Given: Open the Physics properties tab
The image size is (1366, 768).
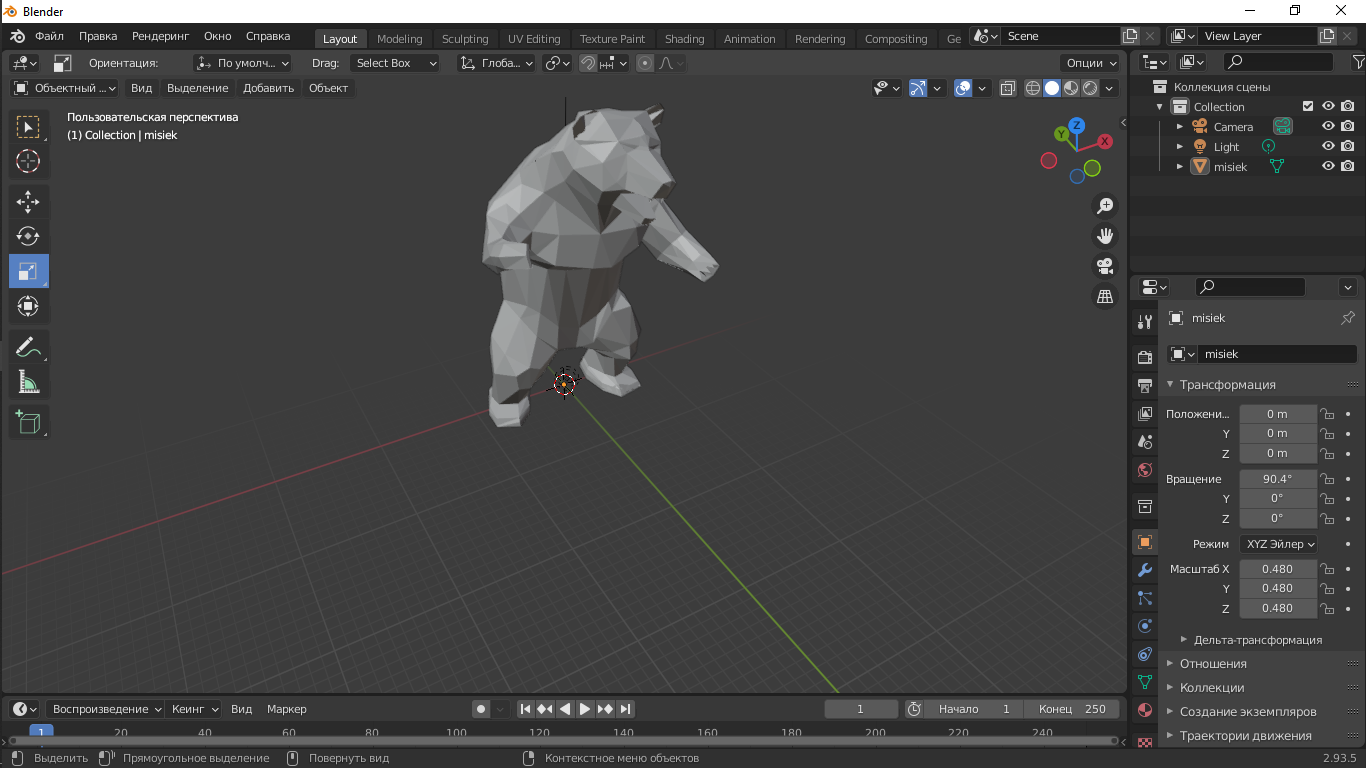Looking at the screenshot, I should click(x=1145, y=626).
